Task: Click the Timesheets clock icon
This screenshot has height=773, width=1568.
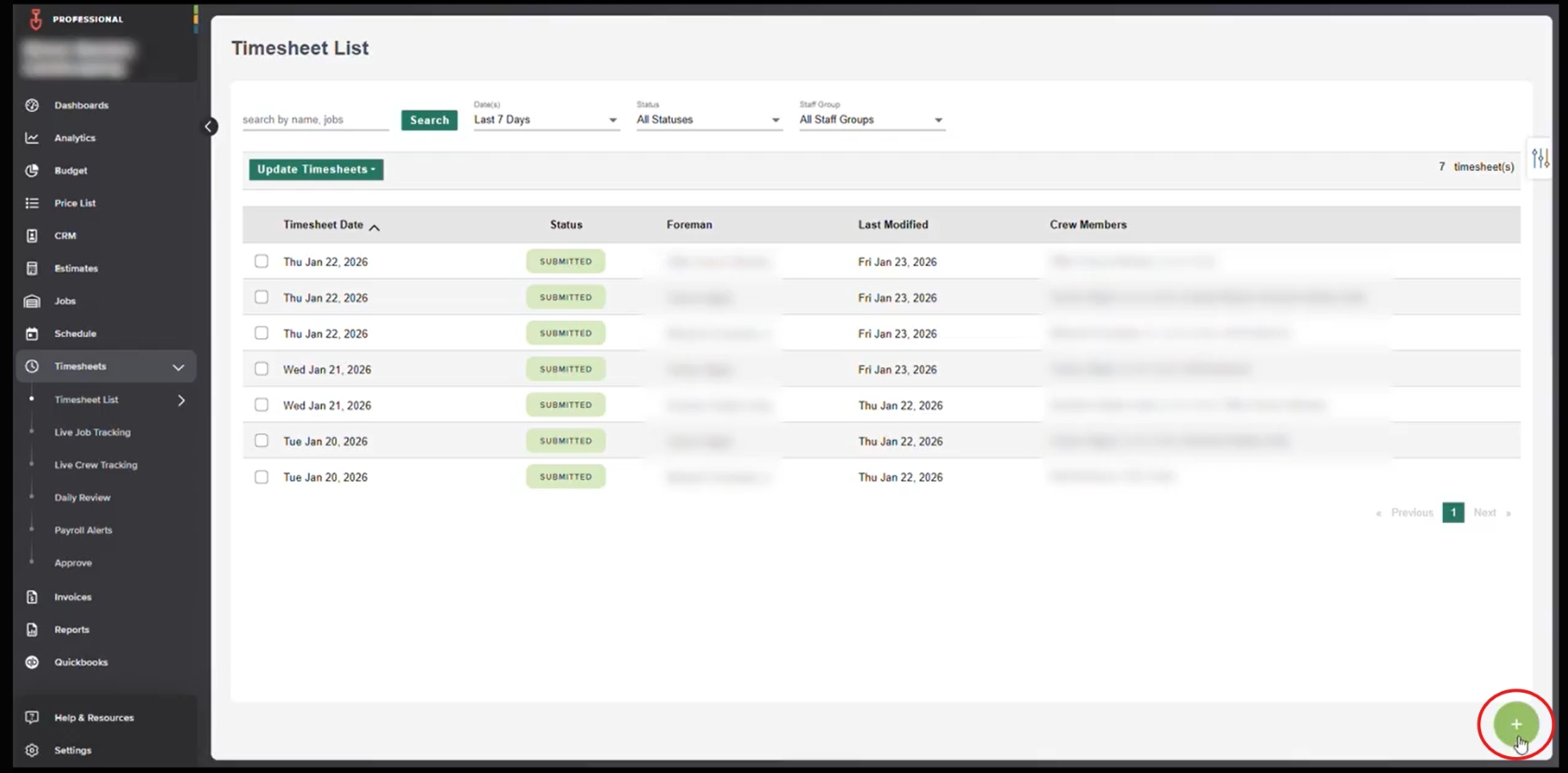Action: pyautogui.click(x=32, y=367)
